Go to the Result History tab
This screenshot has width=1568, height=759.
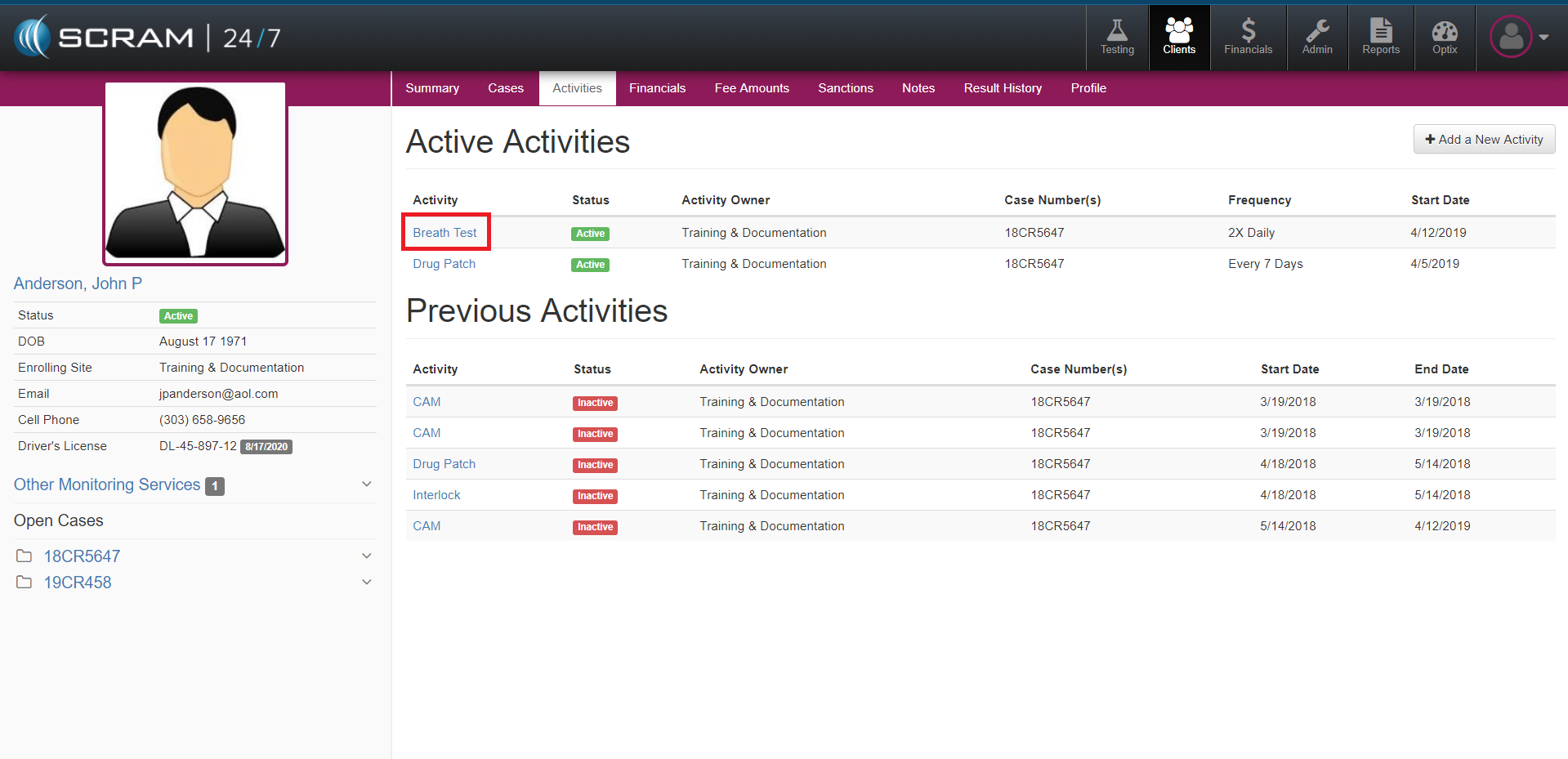(1002, 88)
